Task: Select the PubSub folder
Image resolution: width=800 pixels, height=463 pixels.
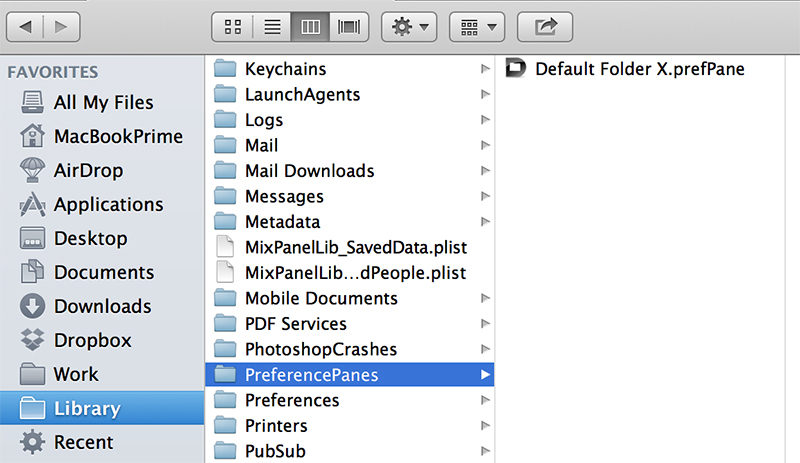Action: (x=349, y=451)
